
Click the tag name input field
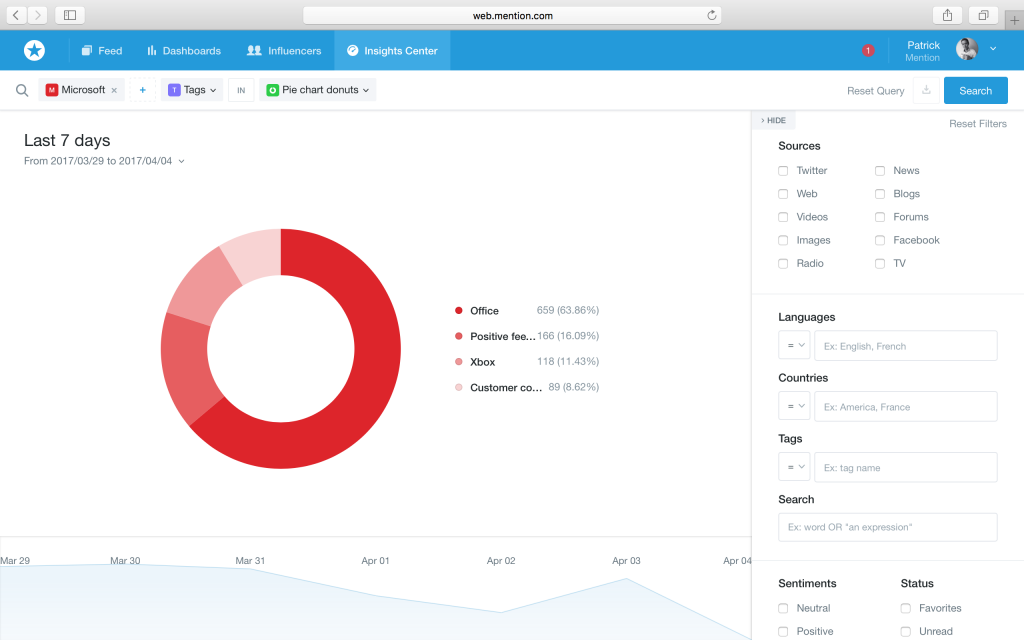[906, 467]
